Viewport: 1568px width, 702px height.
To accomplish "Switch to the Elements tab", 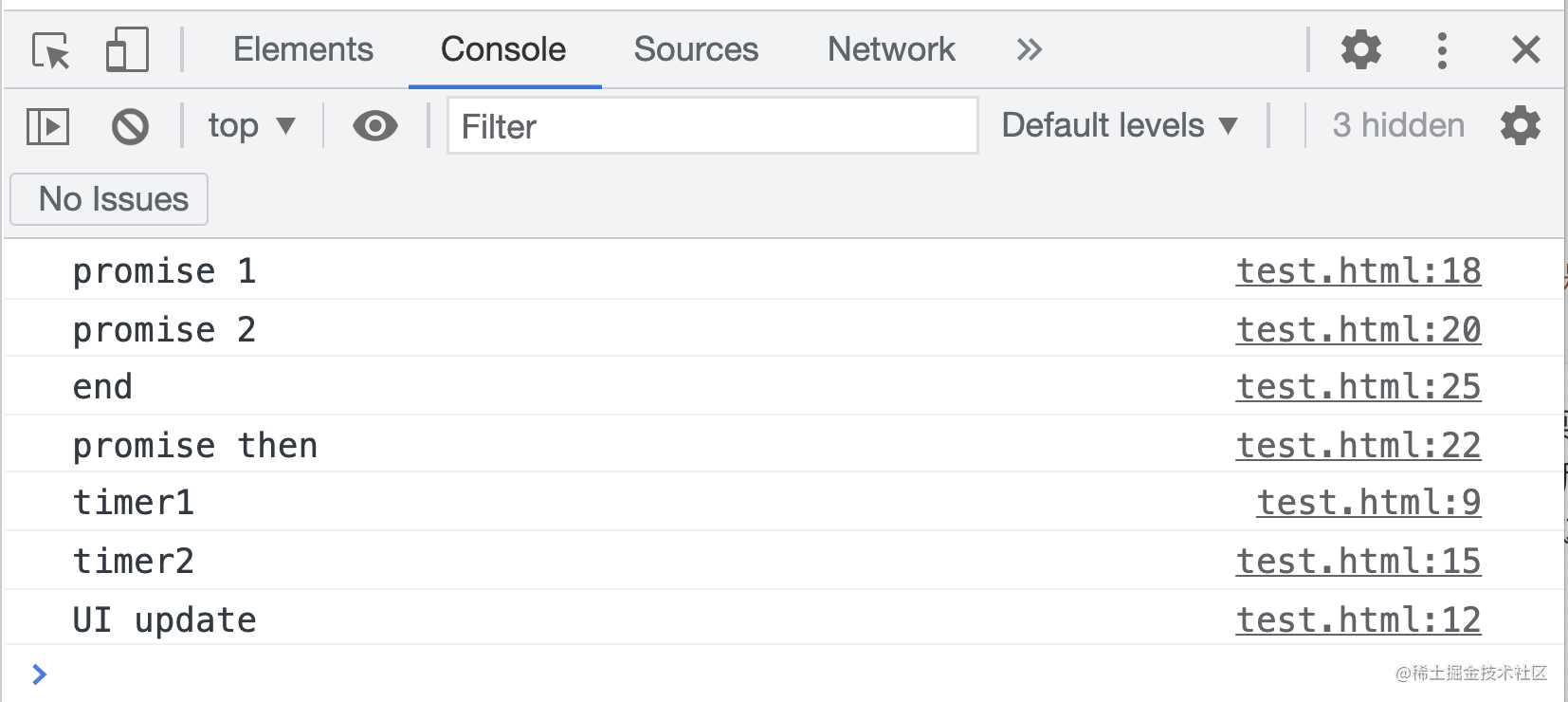I will coord(303,49).
